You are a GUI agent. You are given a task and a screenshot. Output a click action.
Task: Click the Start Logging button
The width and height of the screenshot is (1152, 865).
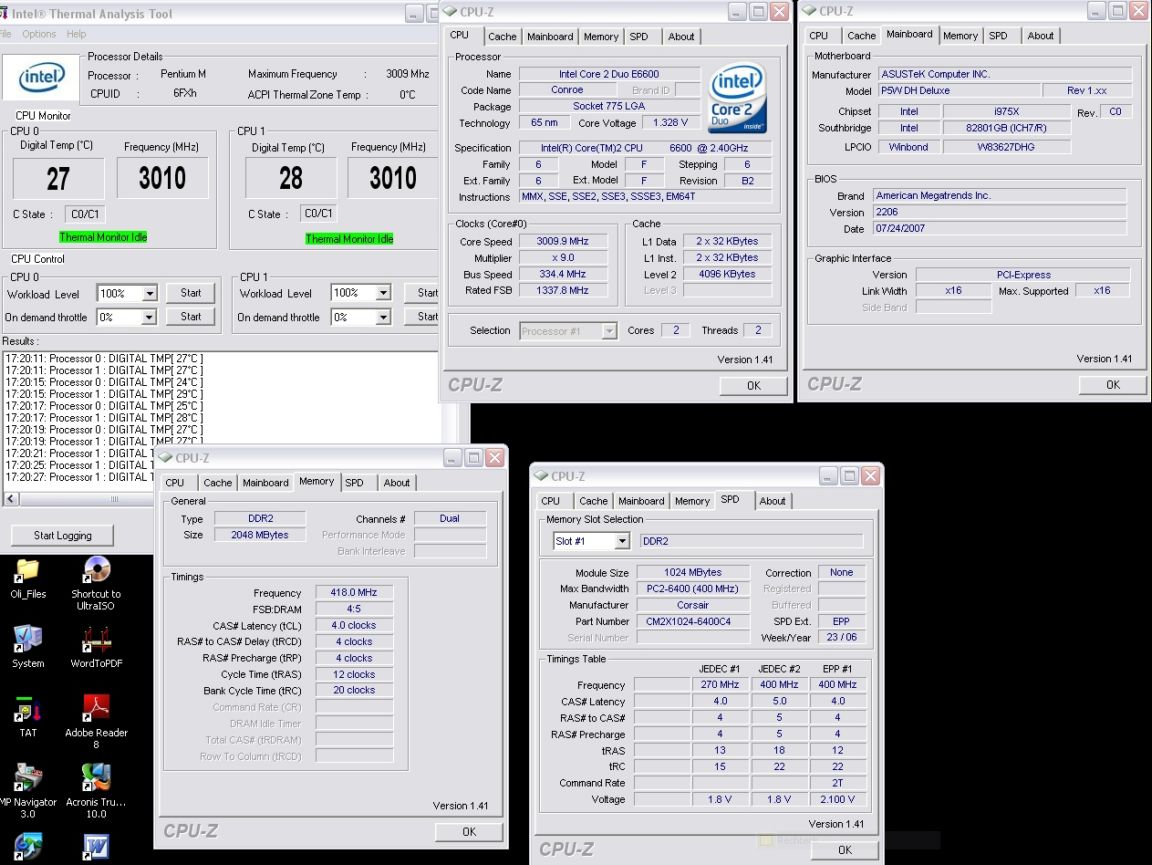click(x=62, y=535)
